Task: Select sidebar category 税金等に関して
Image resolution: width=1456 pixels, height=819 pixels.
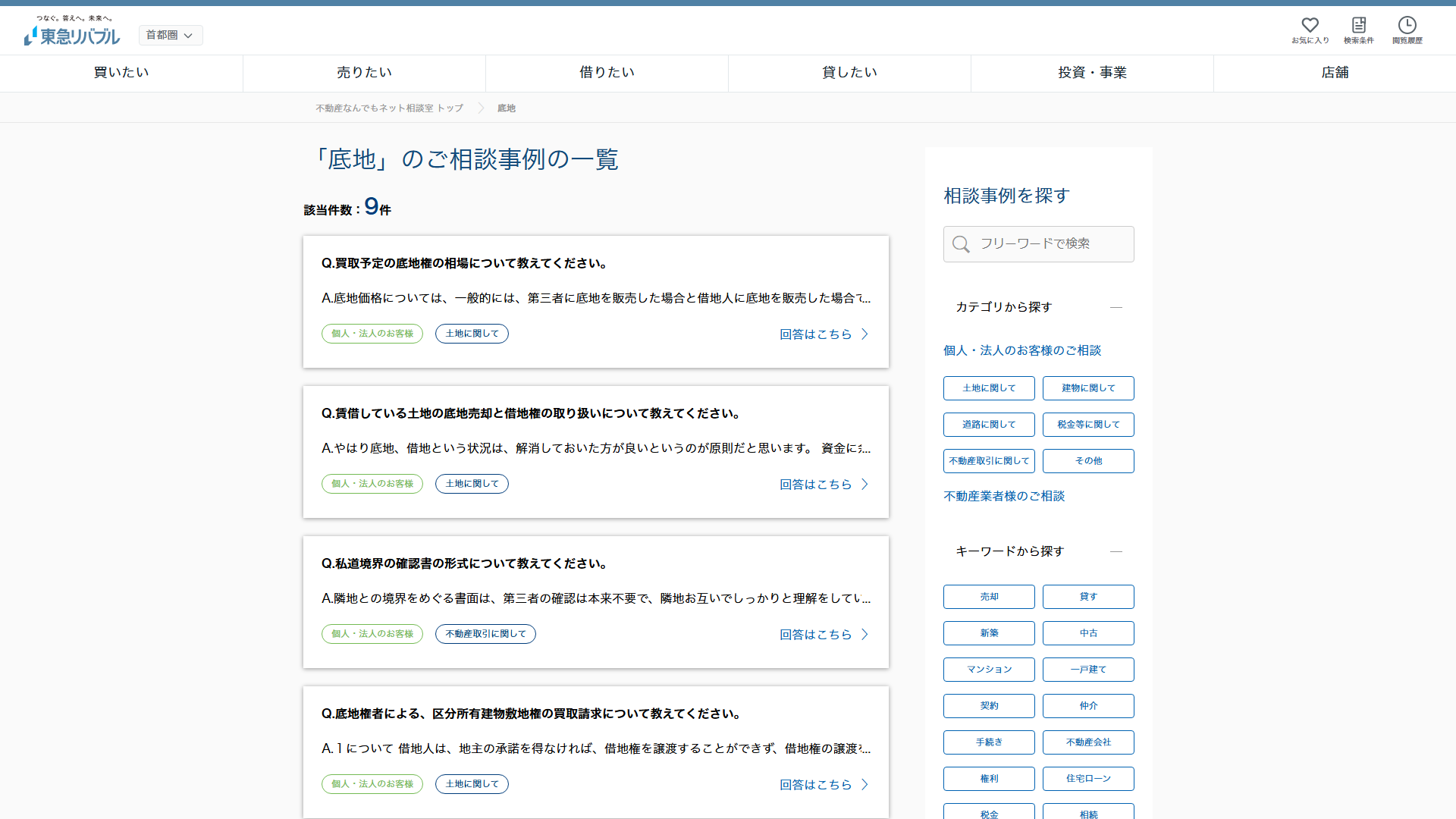Action: [x=1088, y=425]
